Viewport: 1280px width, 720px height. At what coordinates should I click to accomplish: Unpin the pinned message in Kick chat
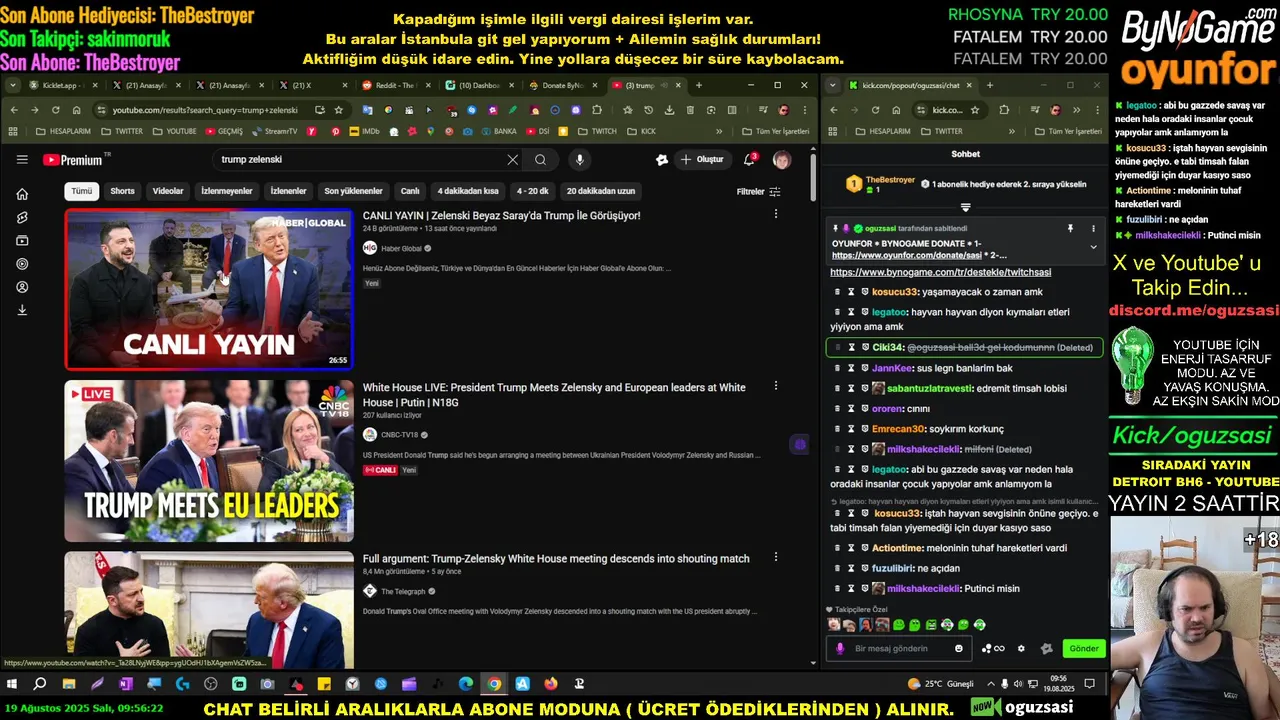coord(1070,229)
